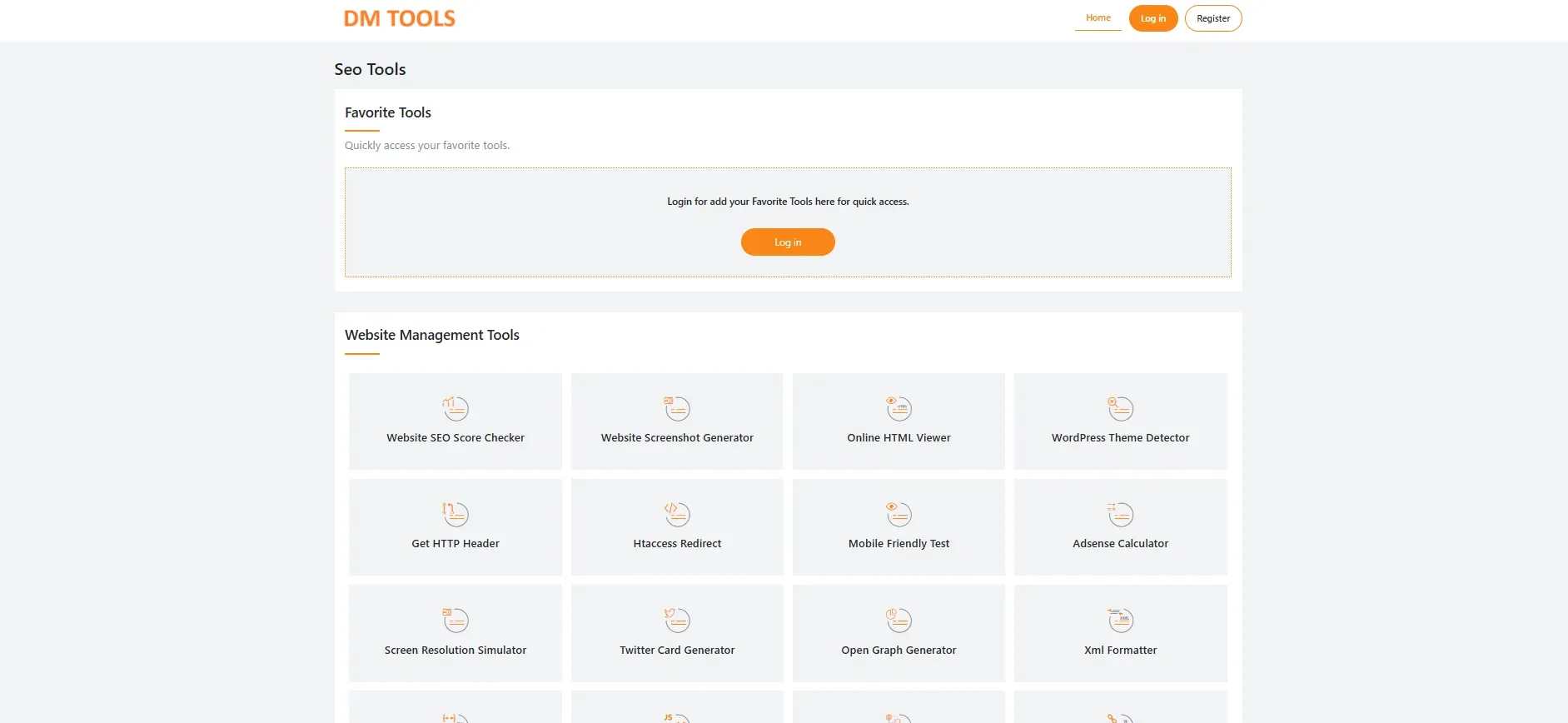The height and width of the screenshot is (723, 1568).
Task: Click Log in button in Favorite Tools box
Action: (788, 242)
